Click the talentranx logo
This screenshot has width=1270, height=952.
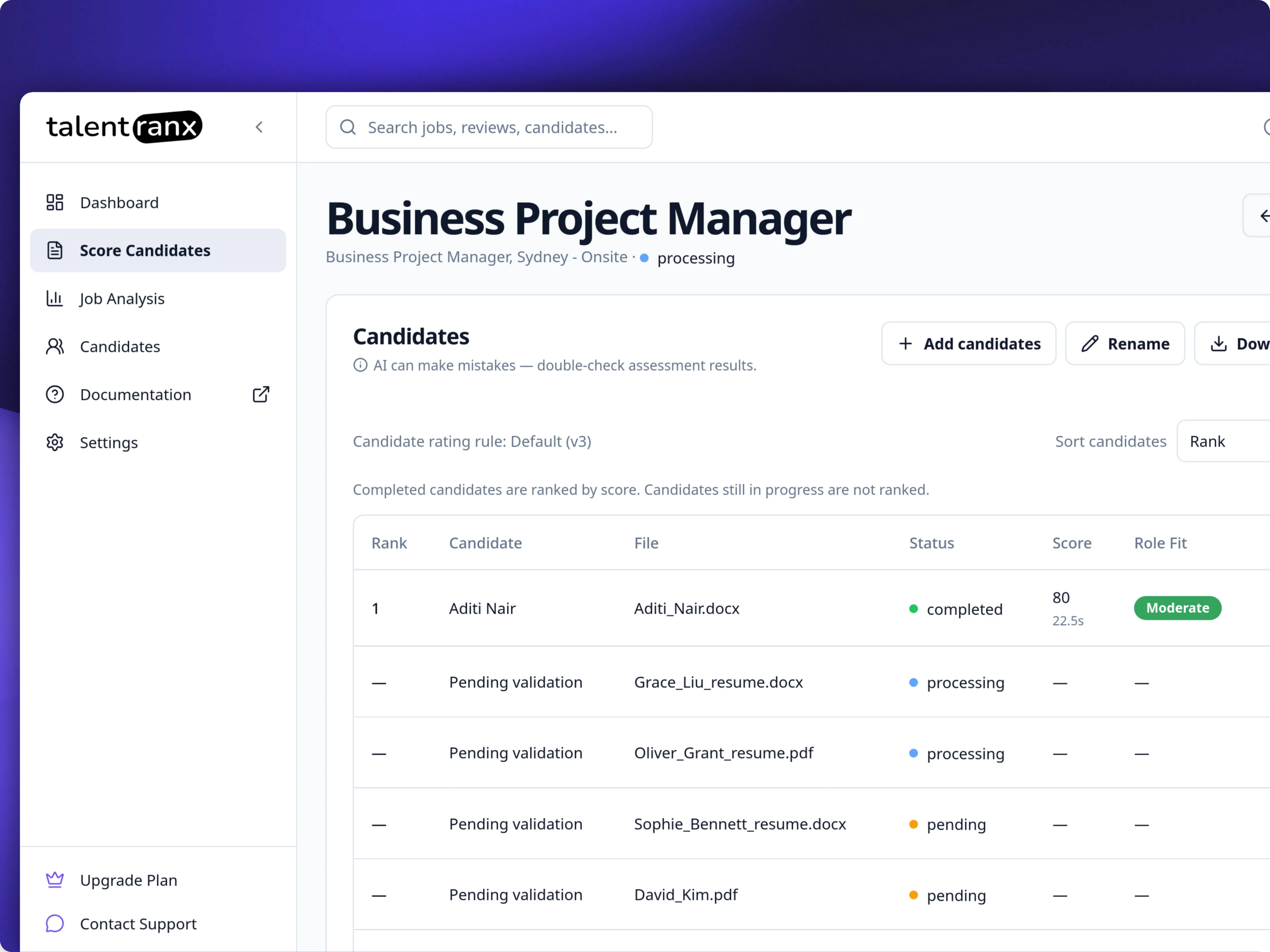click(x=125, y=127)
